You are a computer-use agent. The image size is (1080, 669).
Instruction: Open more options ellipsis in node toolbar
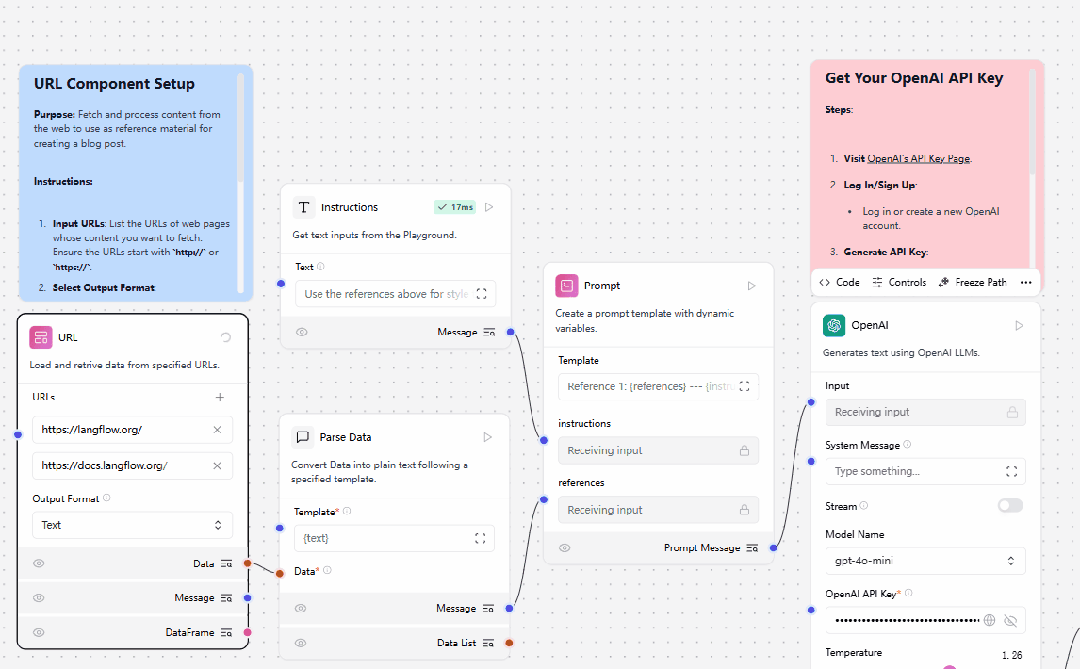click(x=1026, y=282)
